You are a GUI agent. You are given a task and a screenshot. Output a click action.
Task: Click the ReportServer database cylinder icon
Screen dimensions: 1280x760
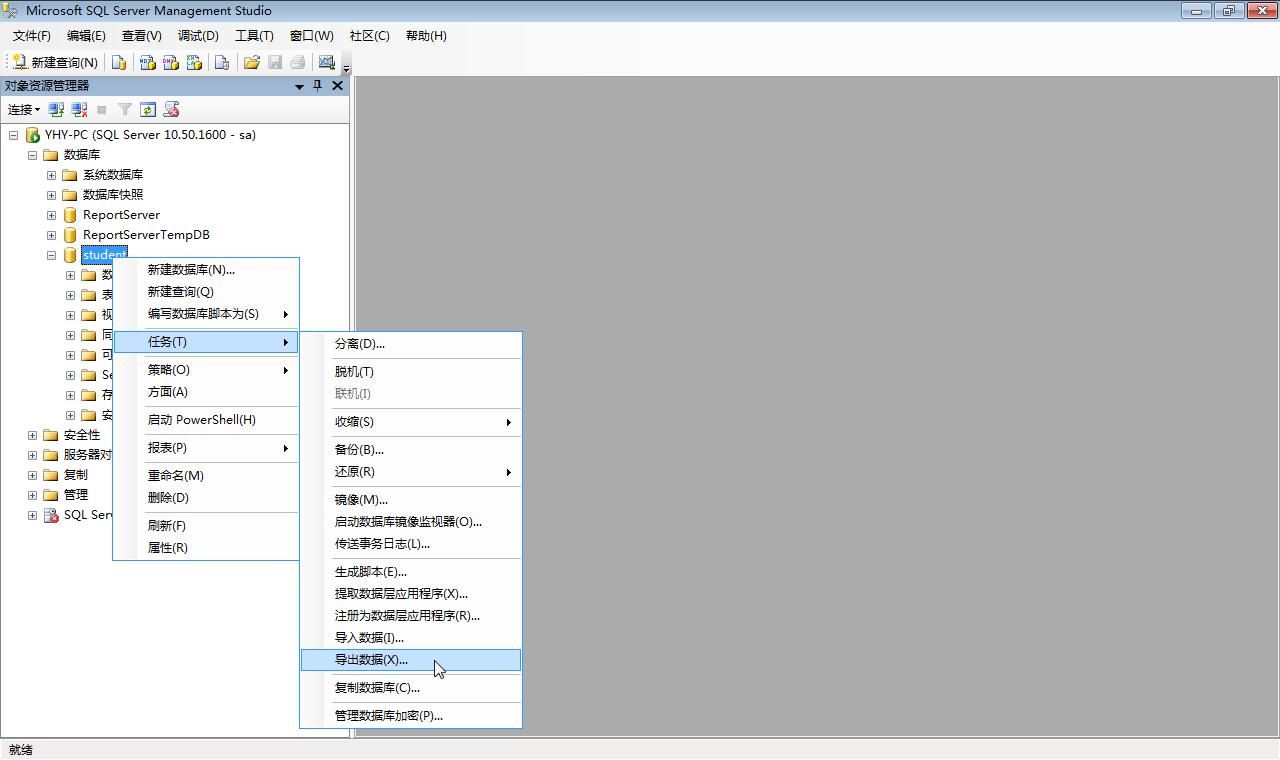tap(70, 215)
